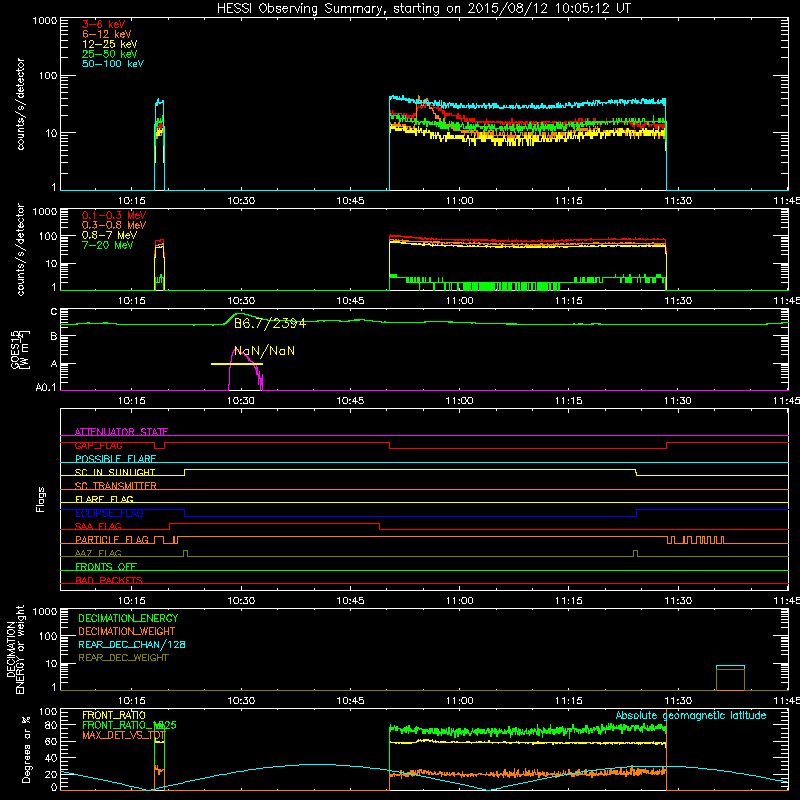Select the SC_IN_SUNLIGHT flag label
Viewport: 800px width, 800px height.
click(x=115, y=472)
